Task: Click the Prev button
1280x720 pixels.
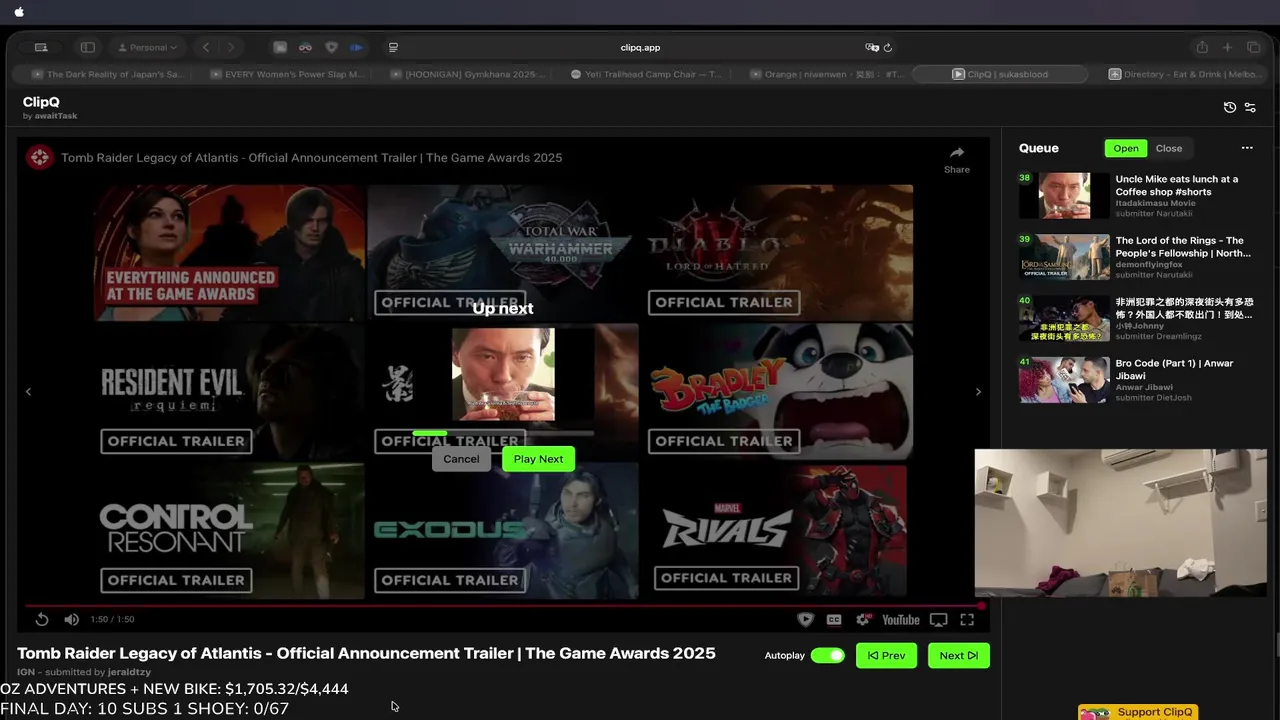Action: point(886,656)
